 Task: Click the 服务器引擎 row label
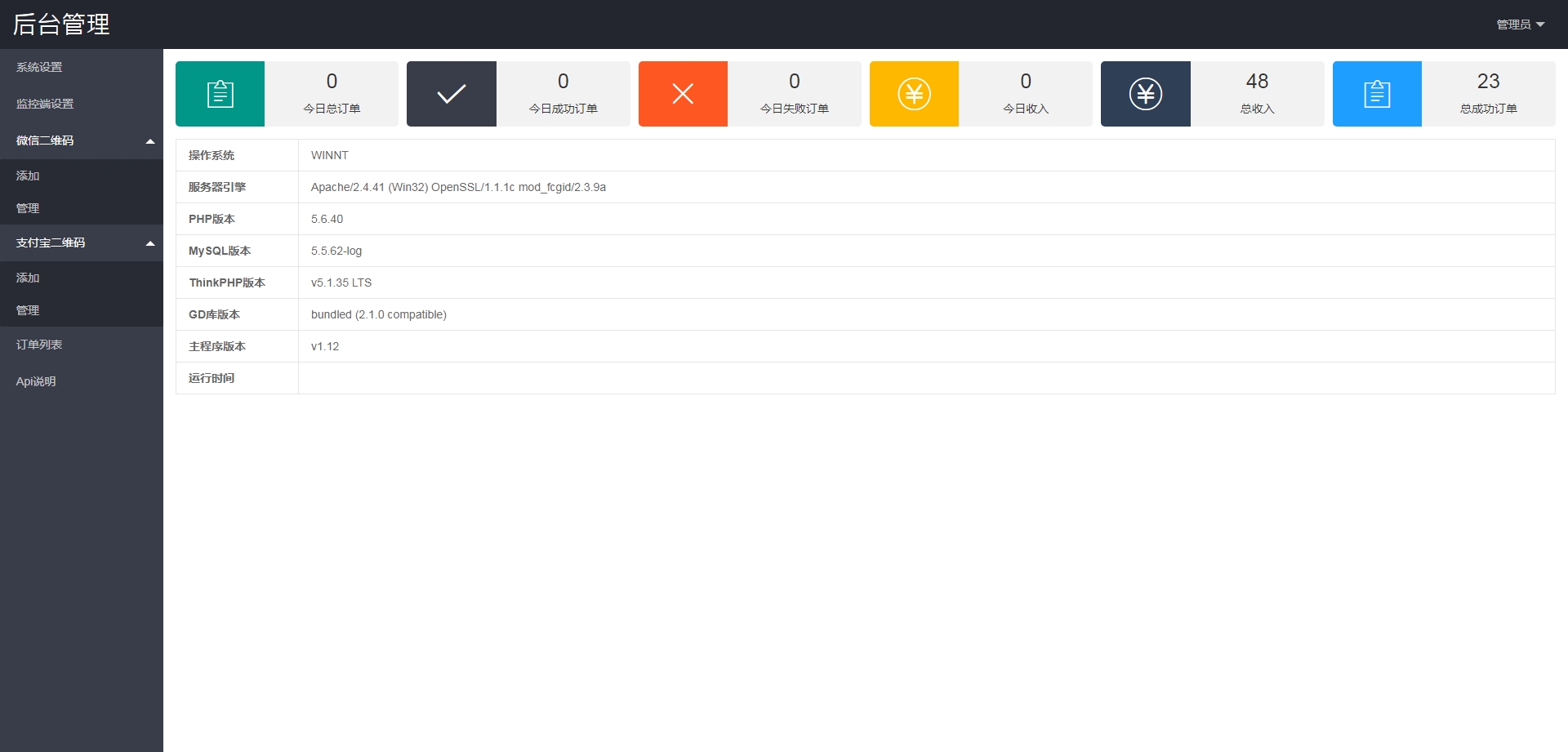tap(217, 187)
